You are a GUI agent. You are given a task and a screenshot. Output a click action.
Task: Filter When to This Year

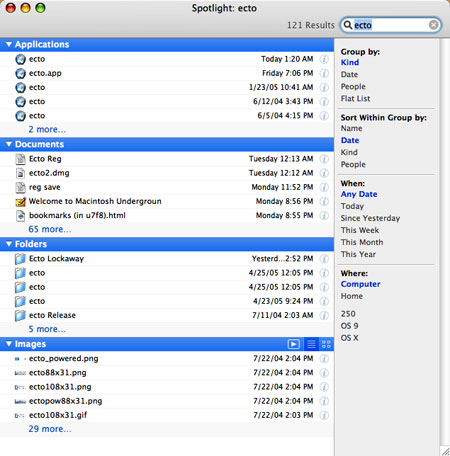coord(358,254)
